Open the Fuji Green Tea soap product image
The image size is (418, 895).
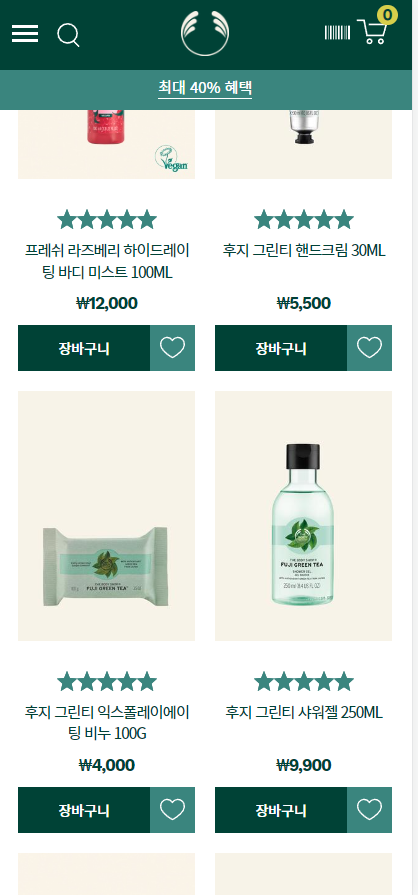[106, 515]
